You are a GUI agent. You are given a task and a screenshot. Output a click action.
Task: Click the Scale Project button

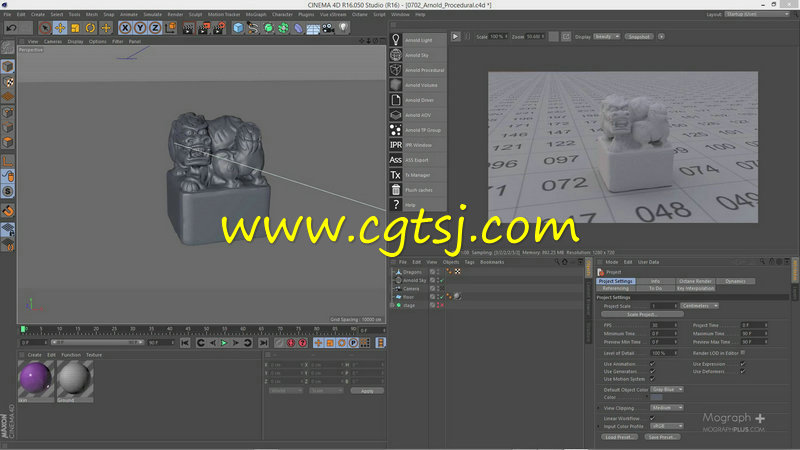click(642, 314)
